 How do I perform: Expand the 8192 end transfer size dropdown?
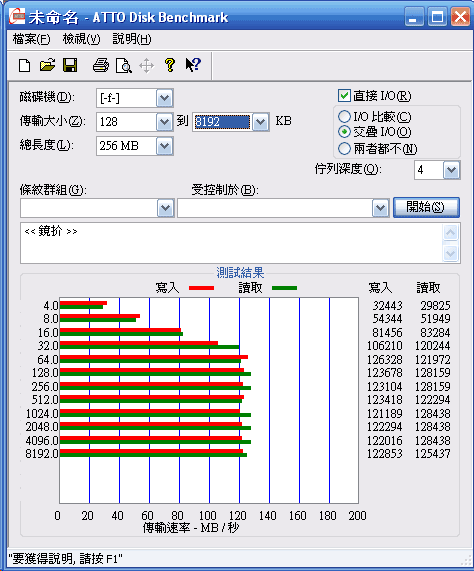tap(261, 122)
